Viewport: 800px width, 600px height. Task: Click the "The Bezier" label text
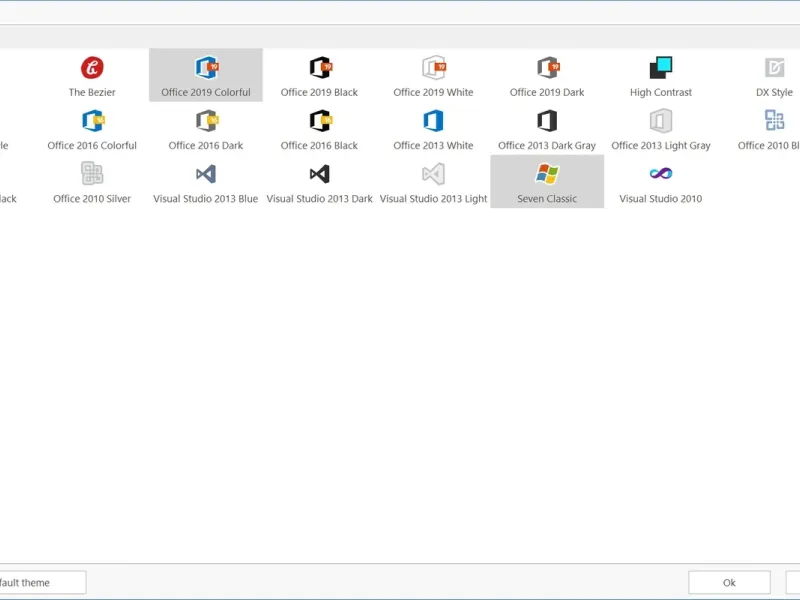92,92
